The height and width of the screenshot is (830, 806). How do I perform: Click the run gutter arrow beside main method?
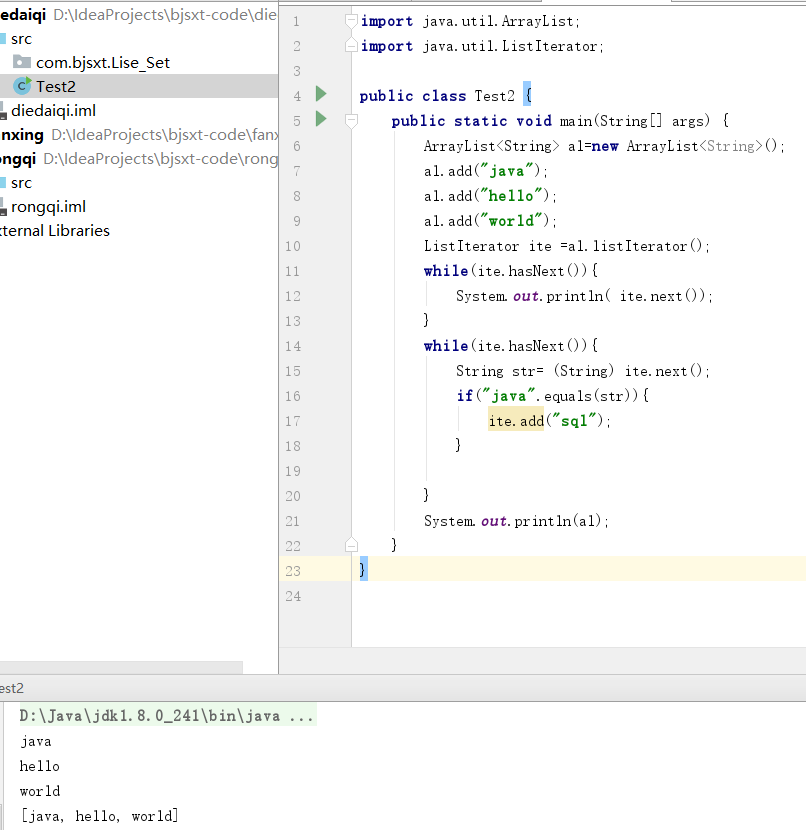point(321,119)
